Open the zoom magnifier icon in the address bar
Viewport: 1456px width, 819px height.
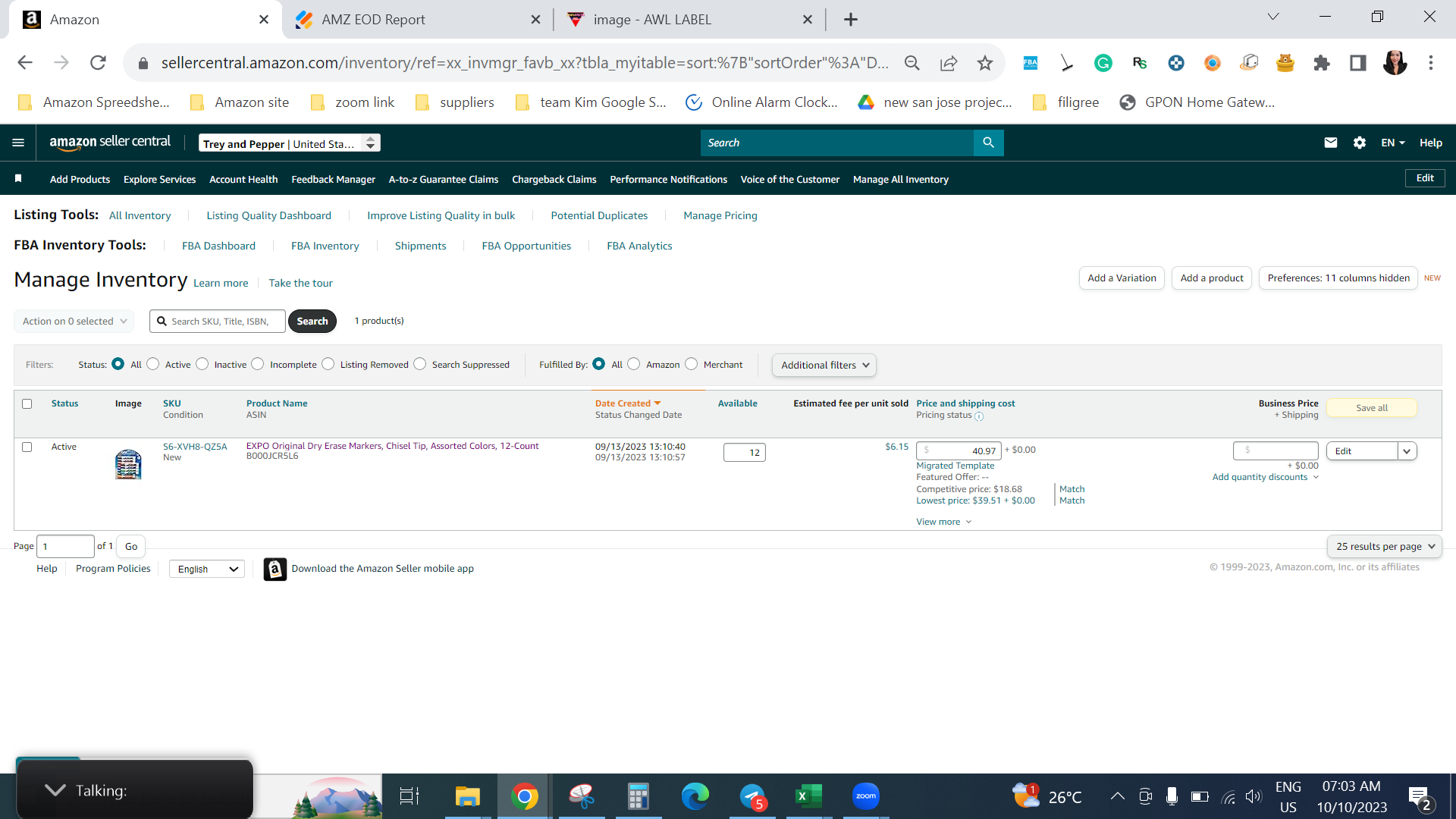tap(912, 63)
